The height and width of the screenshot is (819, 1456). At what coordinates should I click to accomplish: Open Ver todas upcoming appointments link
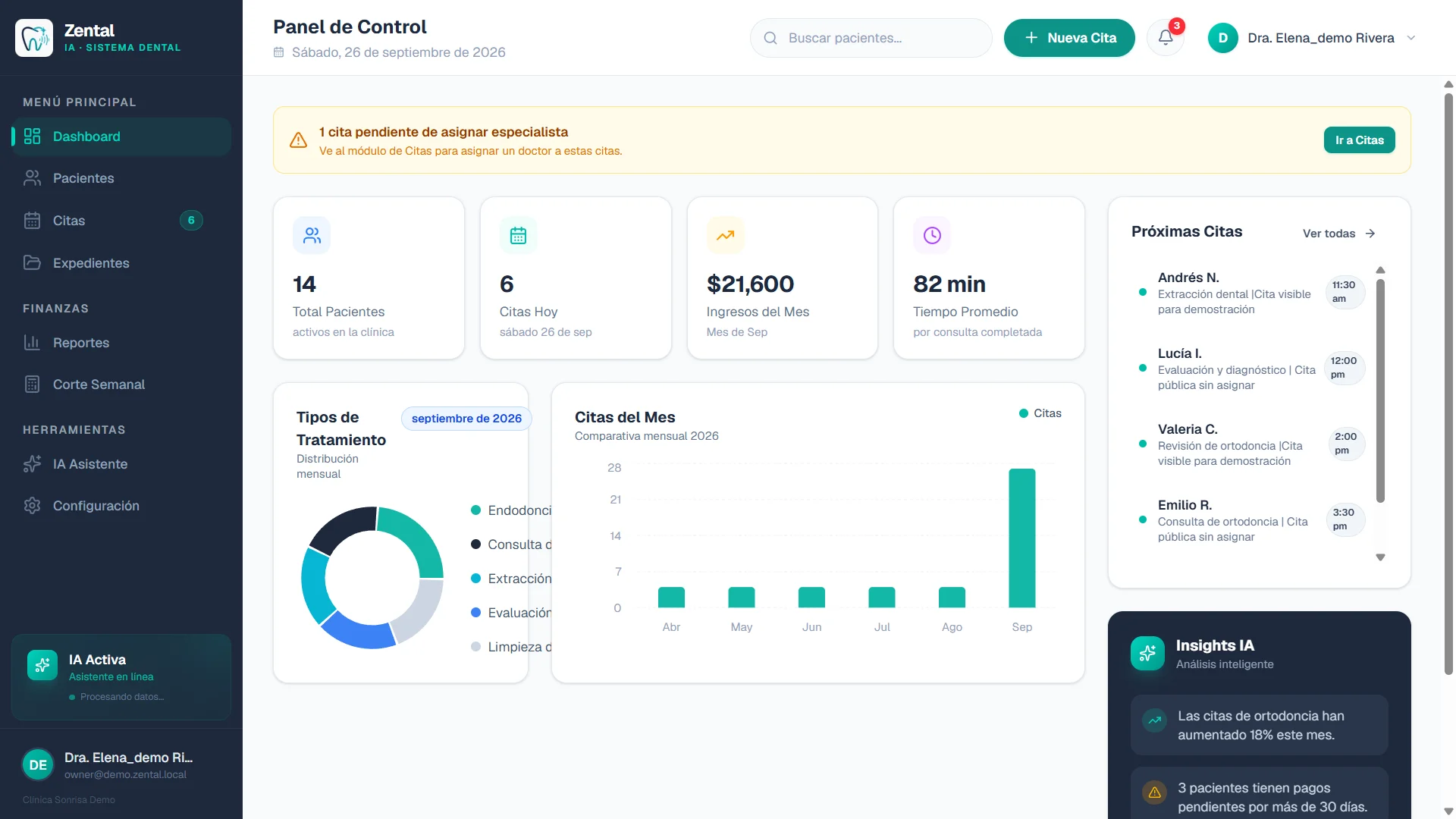point(1338,234)
